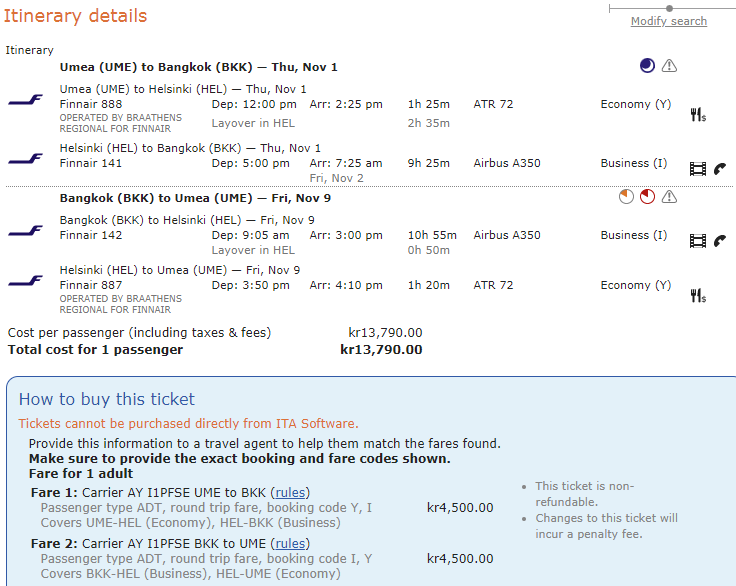Click the film entertainment icon for Finnair 141
Viewport: 736px width, 586px height.
pyautogui.click(x=697, y=169)
